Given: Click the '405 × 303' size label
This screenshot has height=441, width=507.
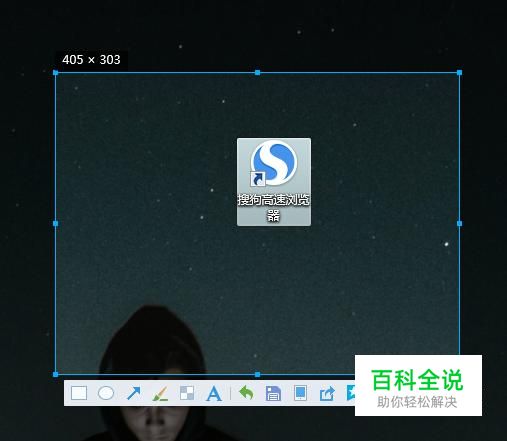Looking at the screenshot, I should click(91, 60).
